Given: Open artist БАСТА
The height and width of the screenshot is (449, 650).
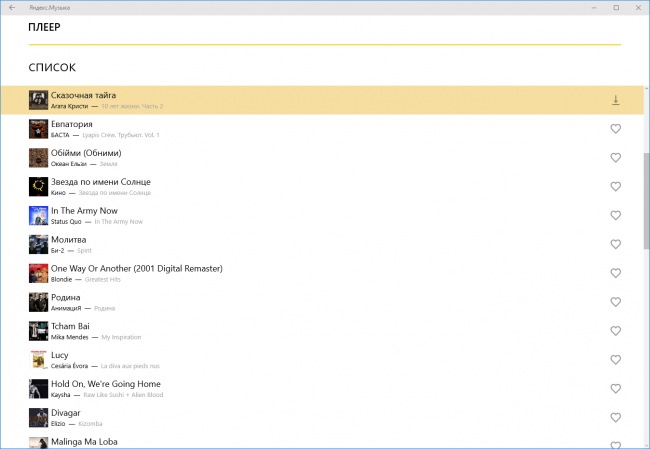Looking at the screenshot, I should pos(60,135).
